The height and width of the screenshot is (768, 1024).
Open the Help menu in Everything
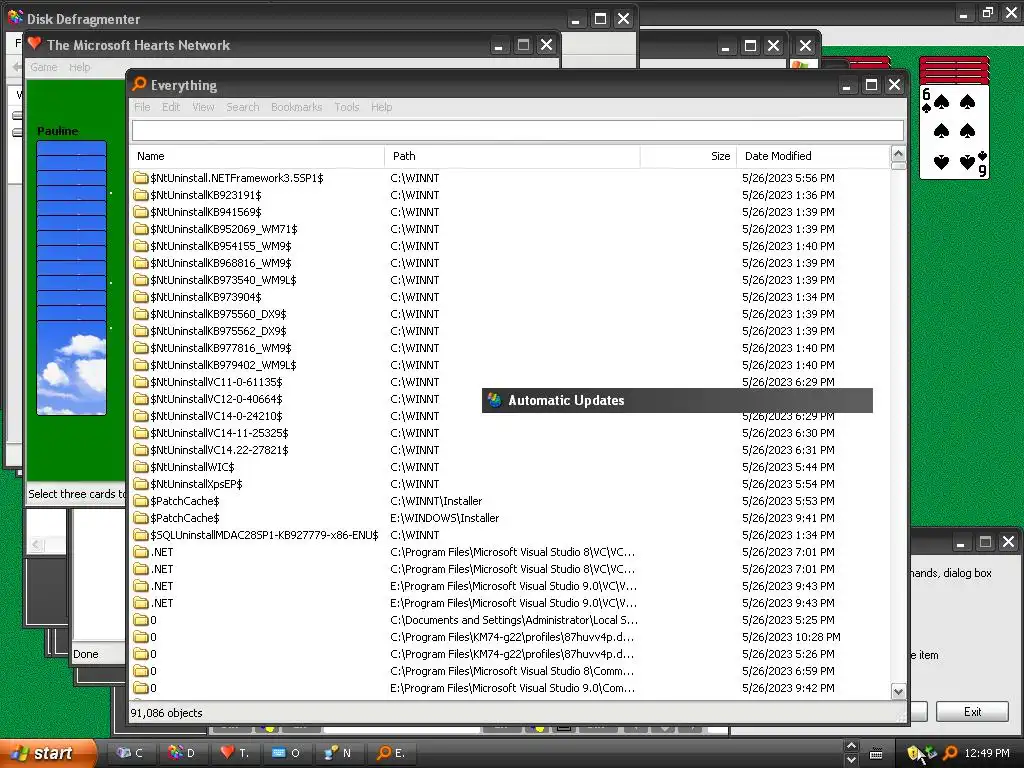point(381,107)
